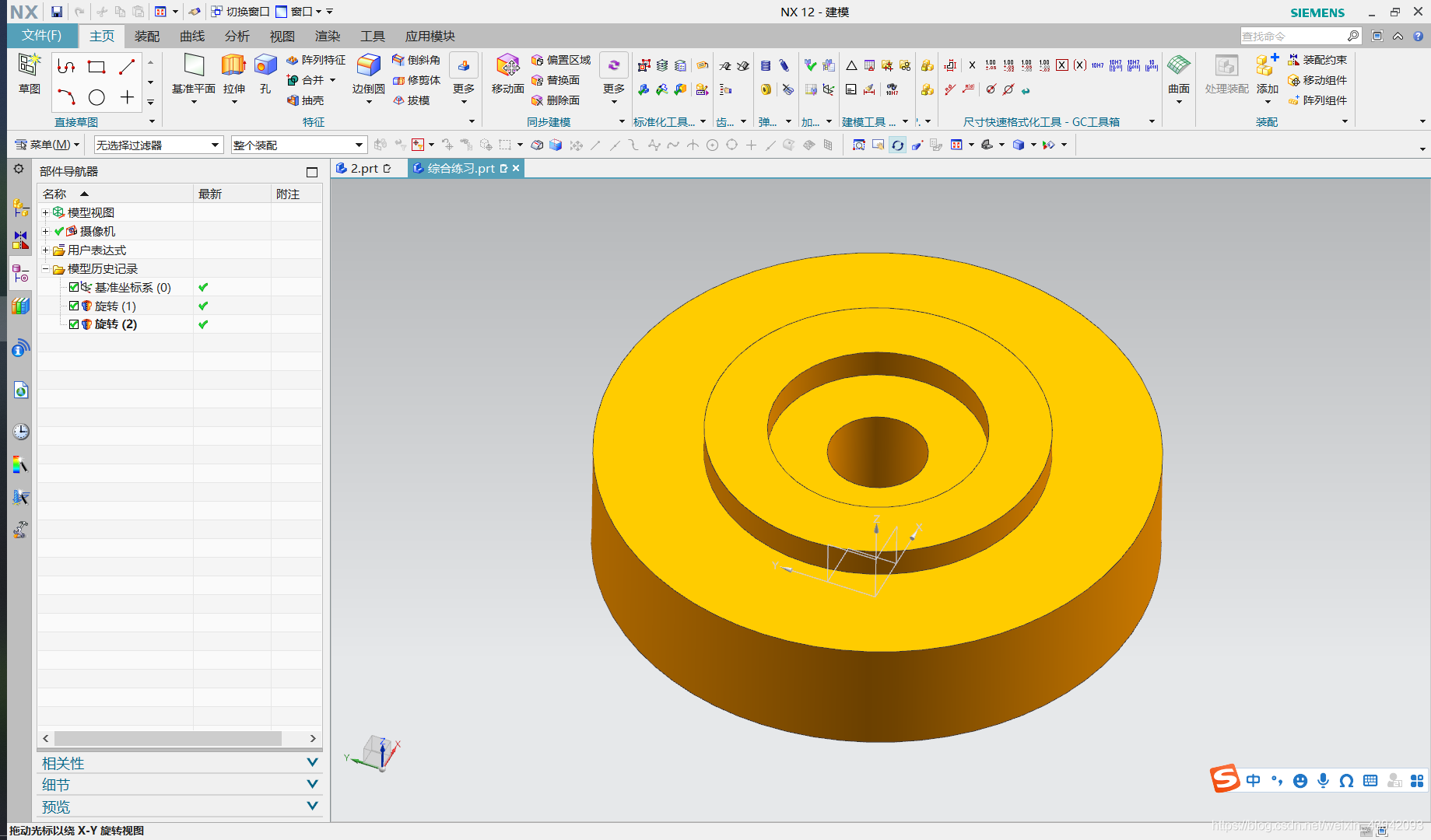This screenshot has width=1431, height=840.
Task: Expand the 摄像机 tree node
Action: point(45,231)
